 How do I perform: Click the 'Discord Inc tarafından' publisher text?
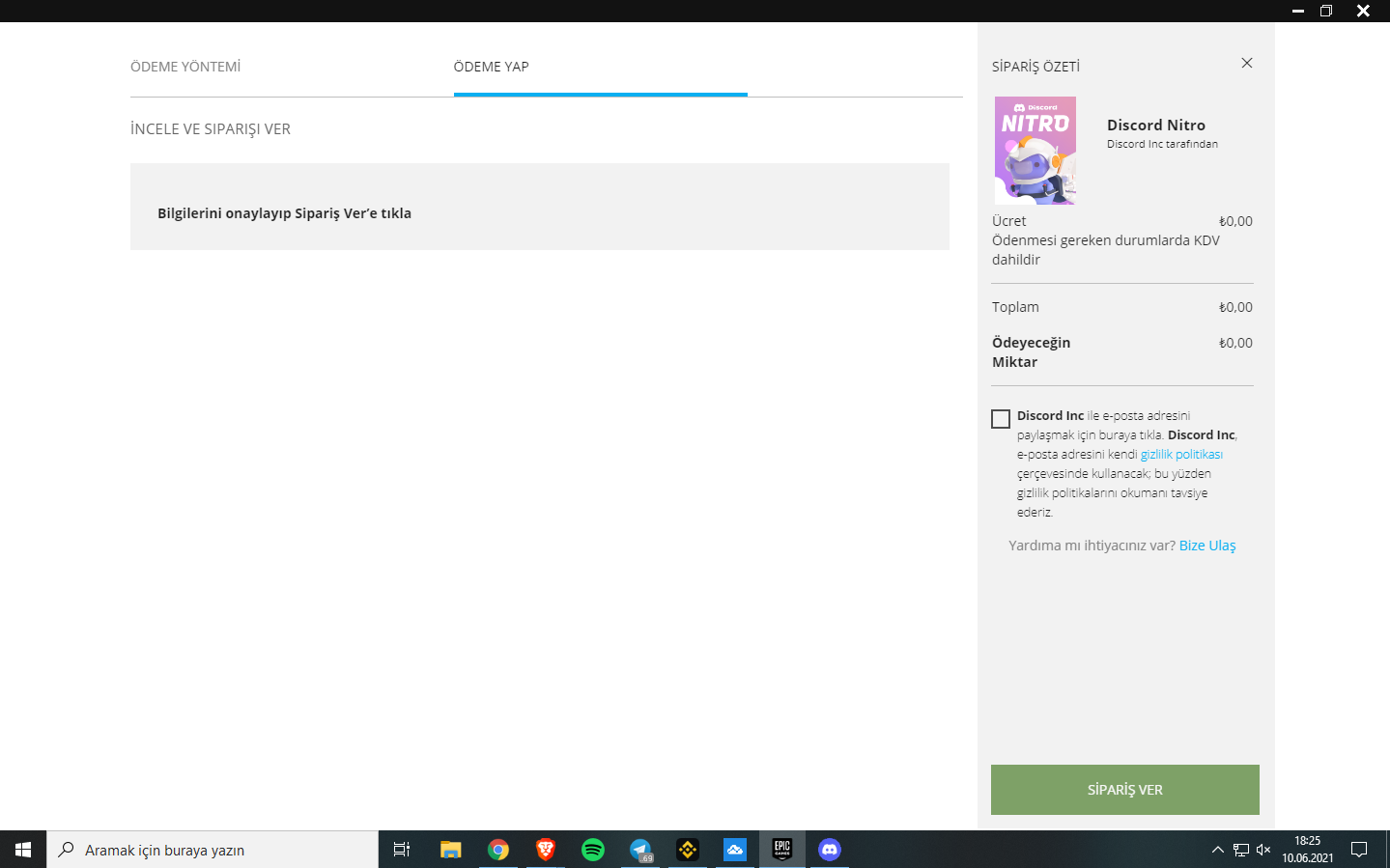pos(1162,144)
